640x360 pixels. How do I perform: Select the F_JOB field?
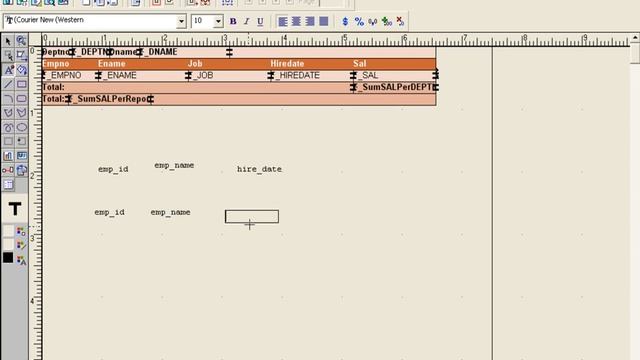coord(228,76)
